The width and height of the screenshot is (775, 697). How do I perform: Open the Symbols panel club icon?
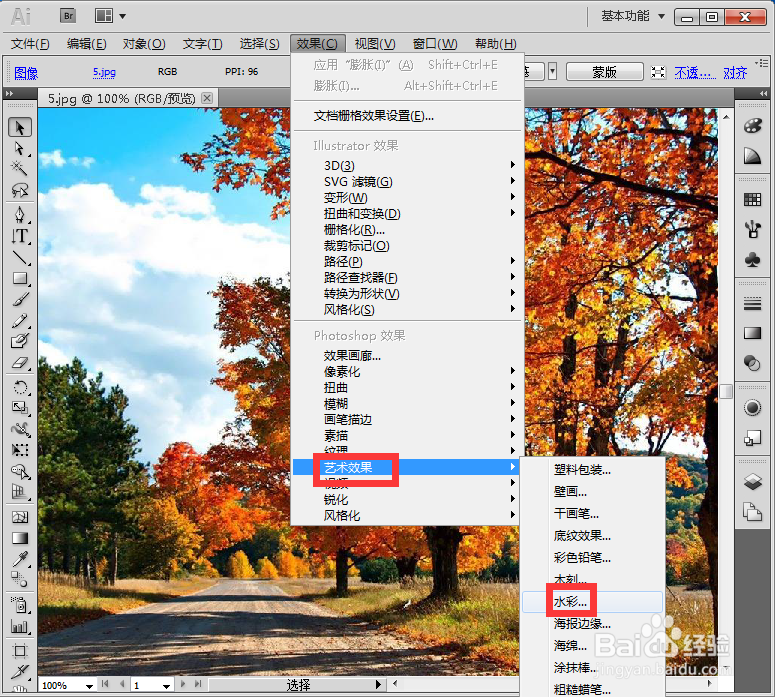[x=752, y=260]
